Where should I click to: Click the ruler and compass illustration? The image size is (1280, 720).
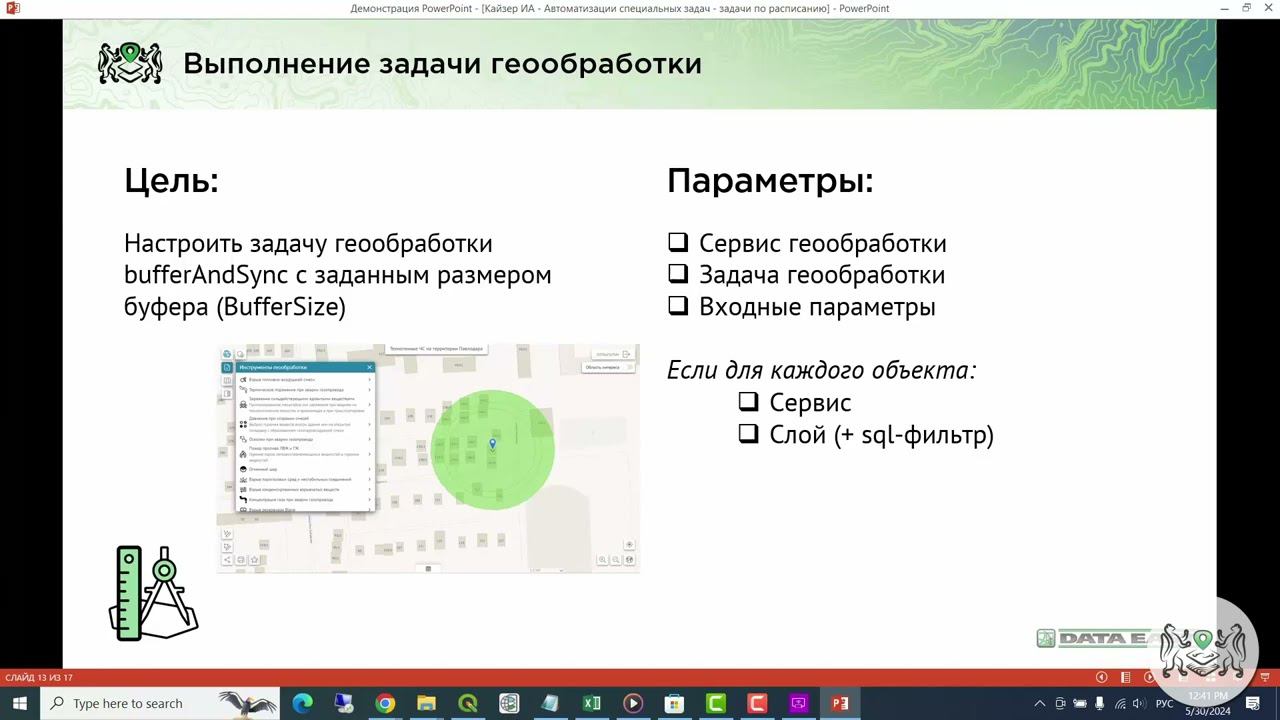click(154, 593)
